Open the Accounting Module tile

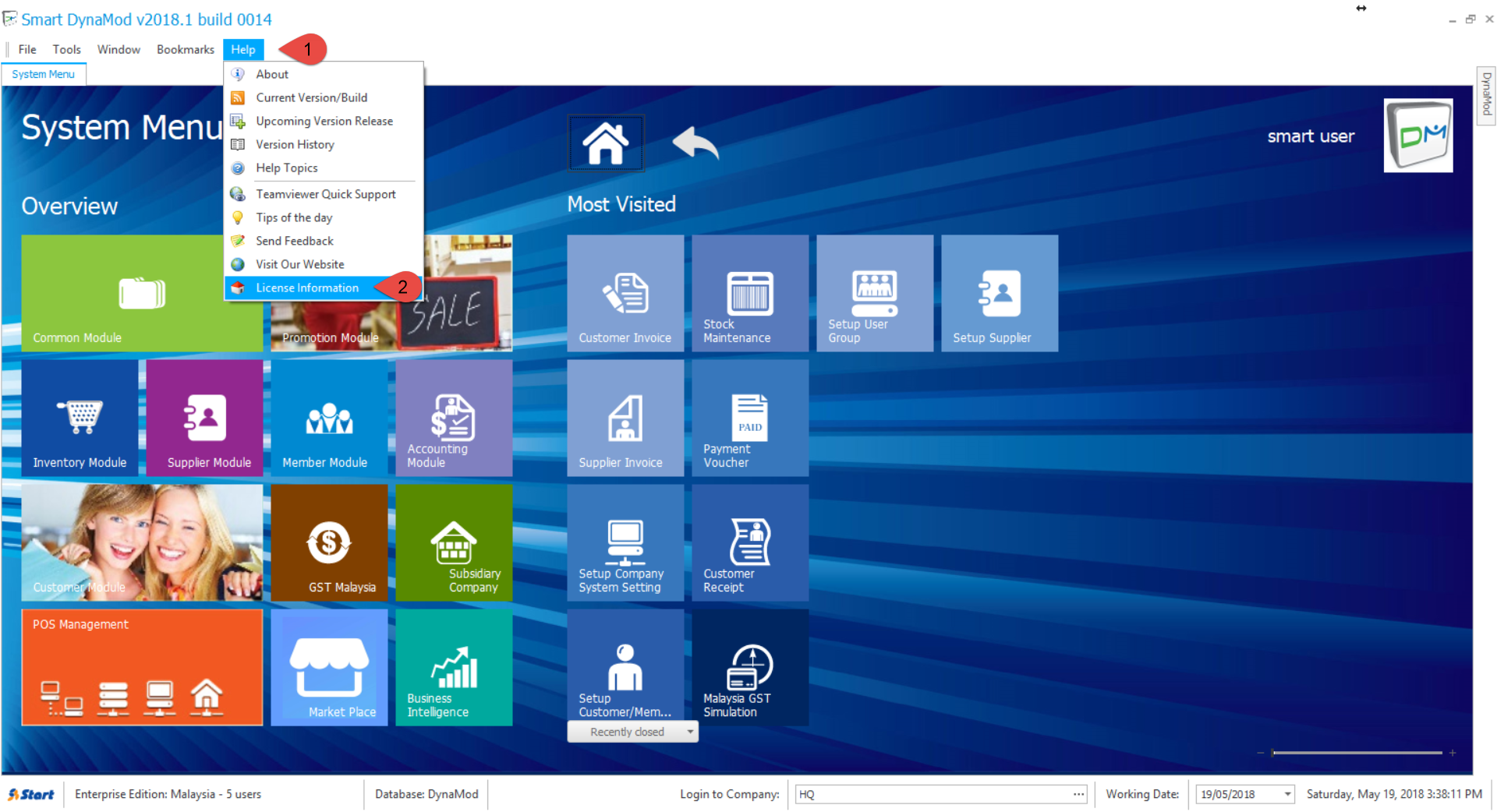tap(454, 418)
